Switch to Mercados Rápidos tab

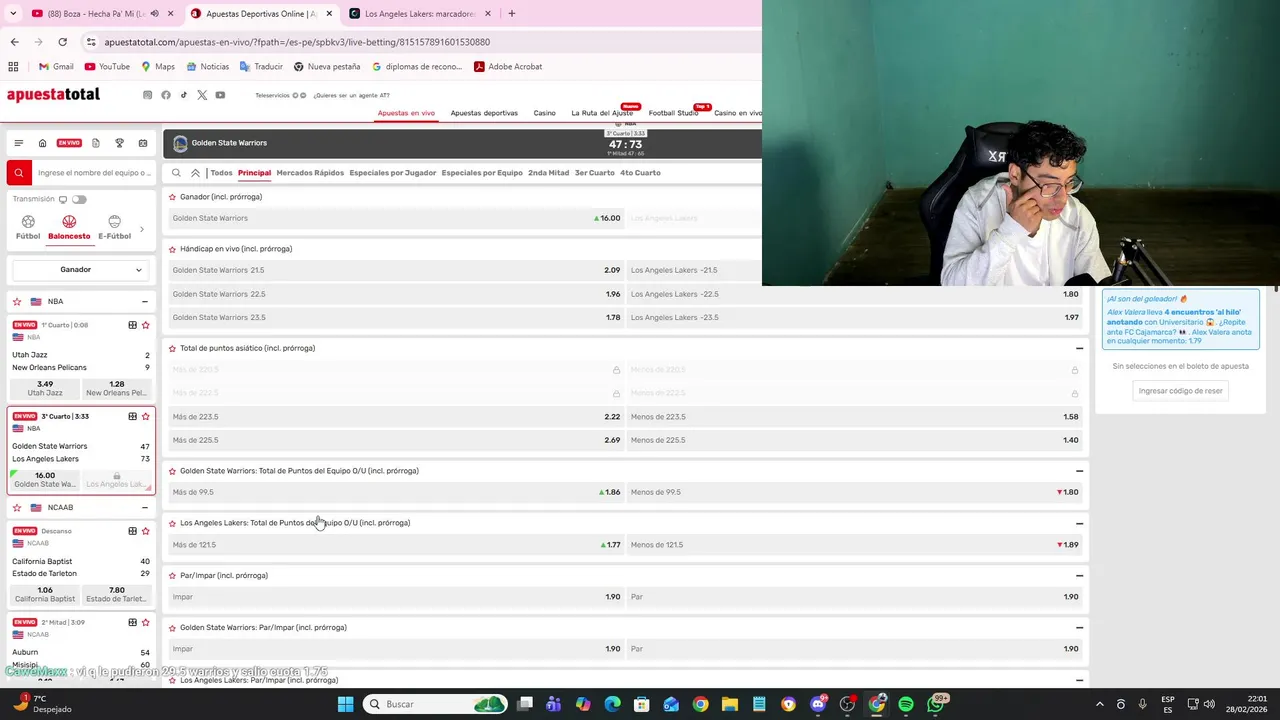[310, 173]
